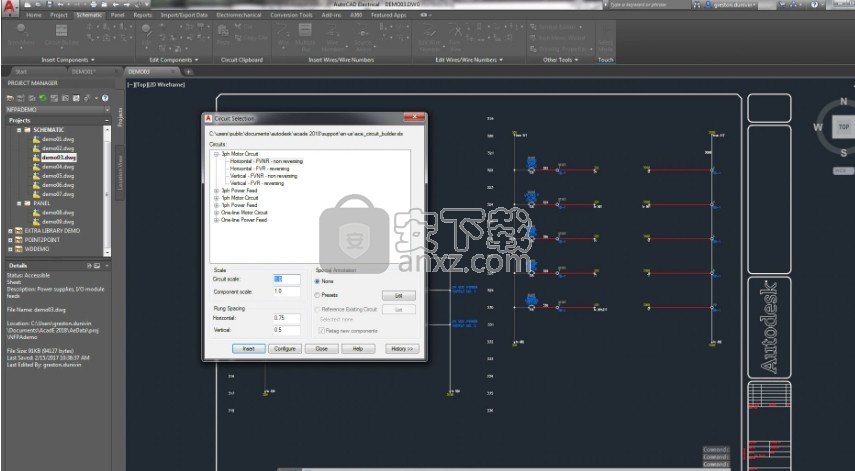Image resolution: width=855 pixels, height=471 pixels.
Task: Select the Wire insert tool
Action: (x=283, y=34)
